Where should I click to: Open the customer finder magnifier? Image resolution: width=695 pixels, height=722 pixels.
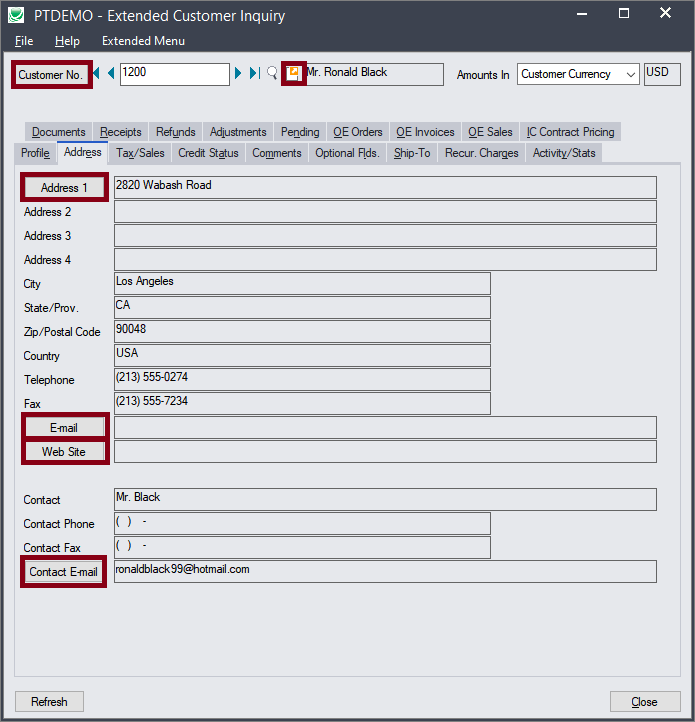271,74
